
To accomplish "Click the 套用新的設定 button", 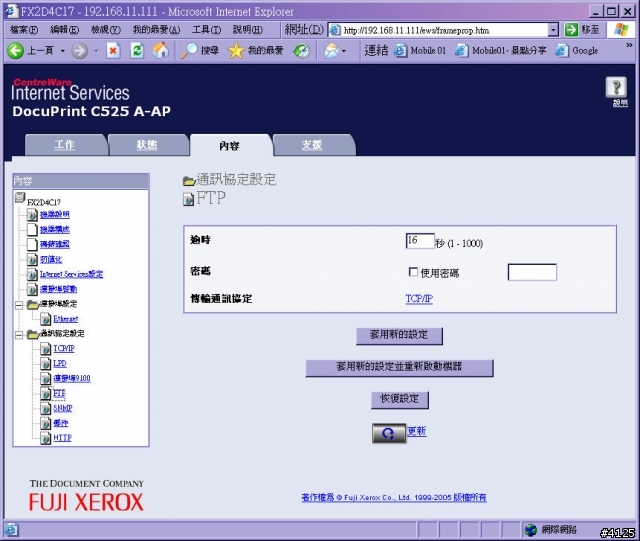I will click(x=399, y=336).
